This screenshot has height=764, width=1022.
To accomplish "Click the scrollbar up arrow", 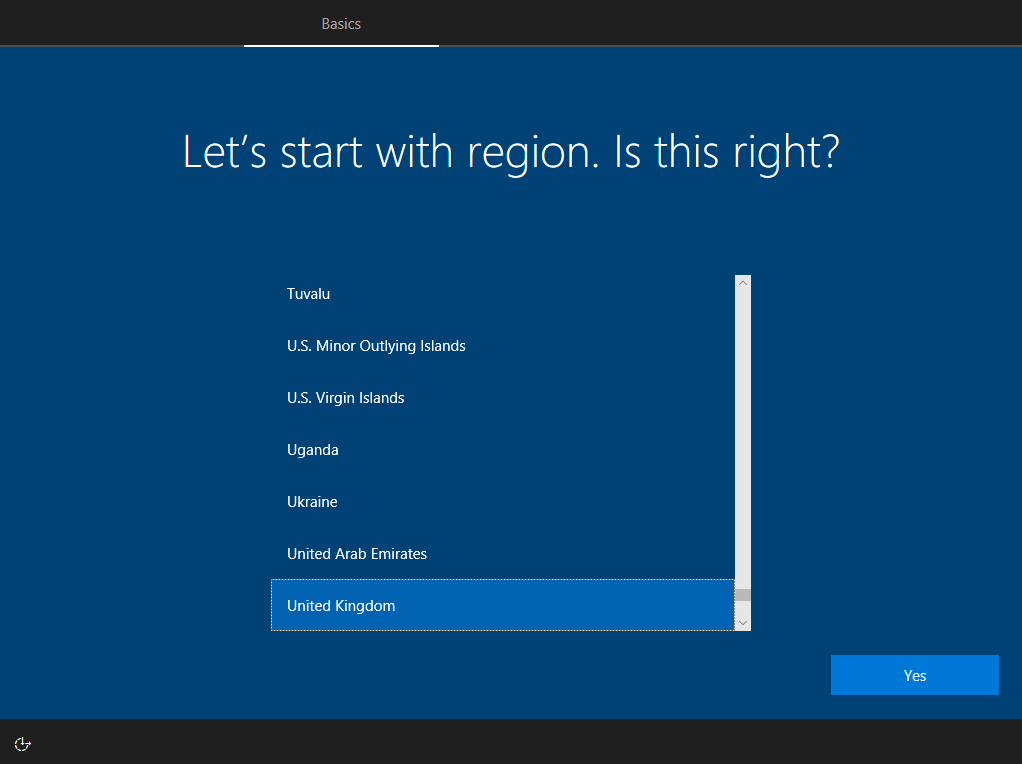I will click(742, 281).
